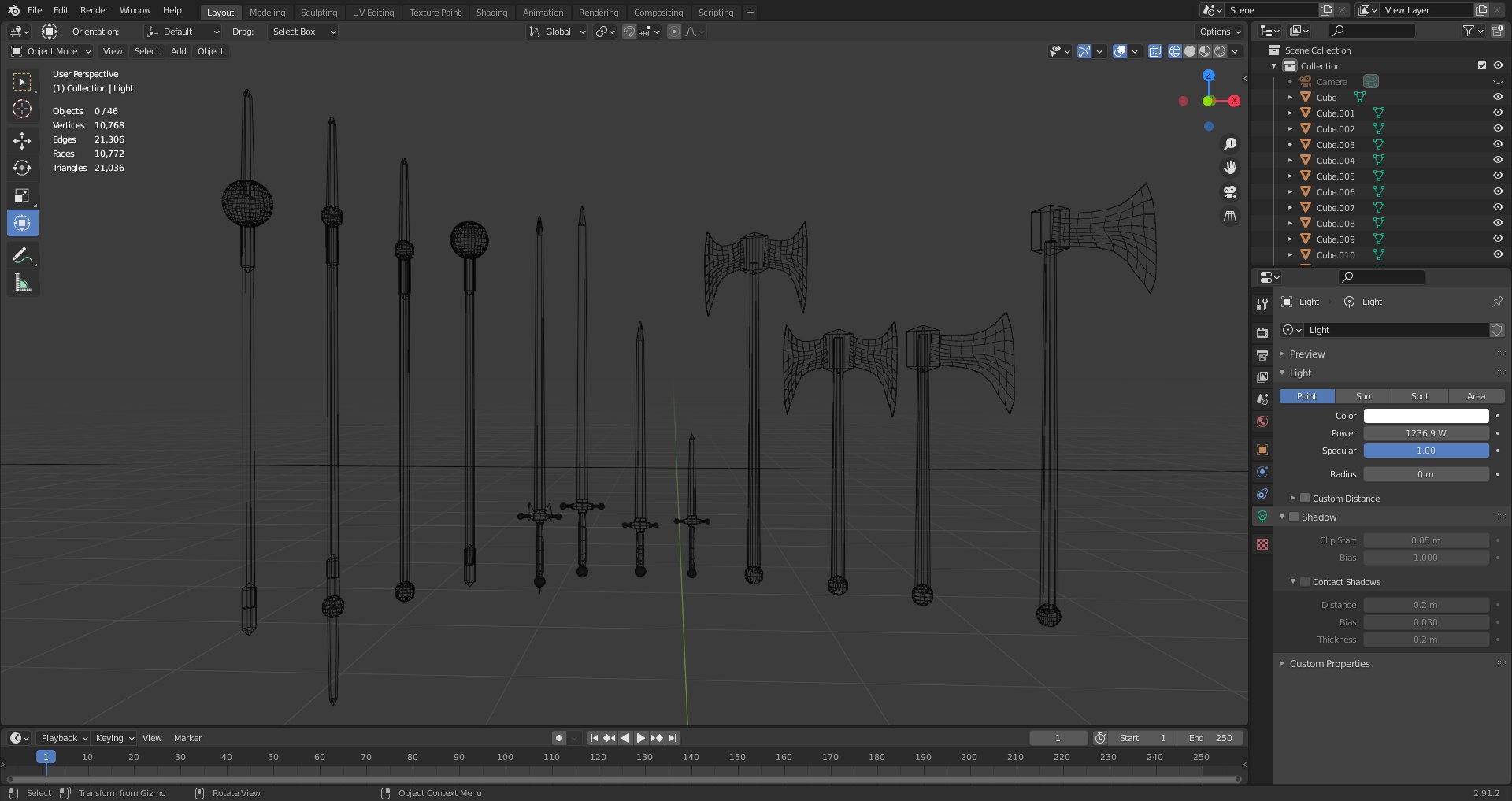The width and height of the screenshot is (1512, 801).
Task: Open the Render properties tab
Action: [x=1262, y=332]
